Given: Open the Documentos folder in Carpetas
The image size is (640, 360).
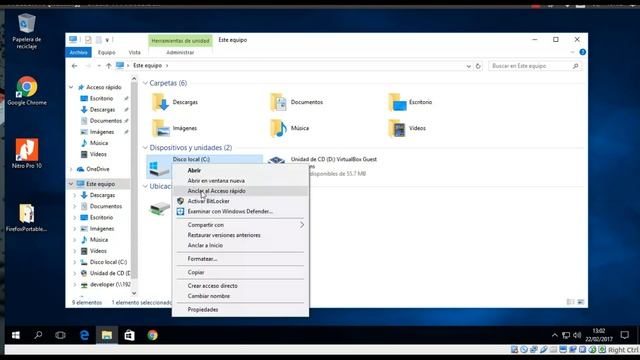Looking at the screenshot, I should pos(296,102).
